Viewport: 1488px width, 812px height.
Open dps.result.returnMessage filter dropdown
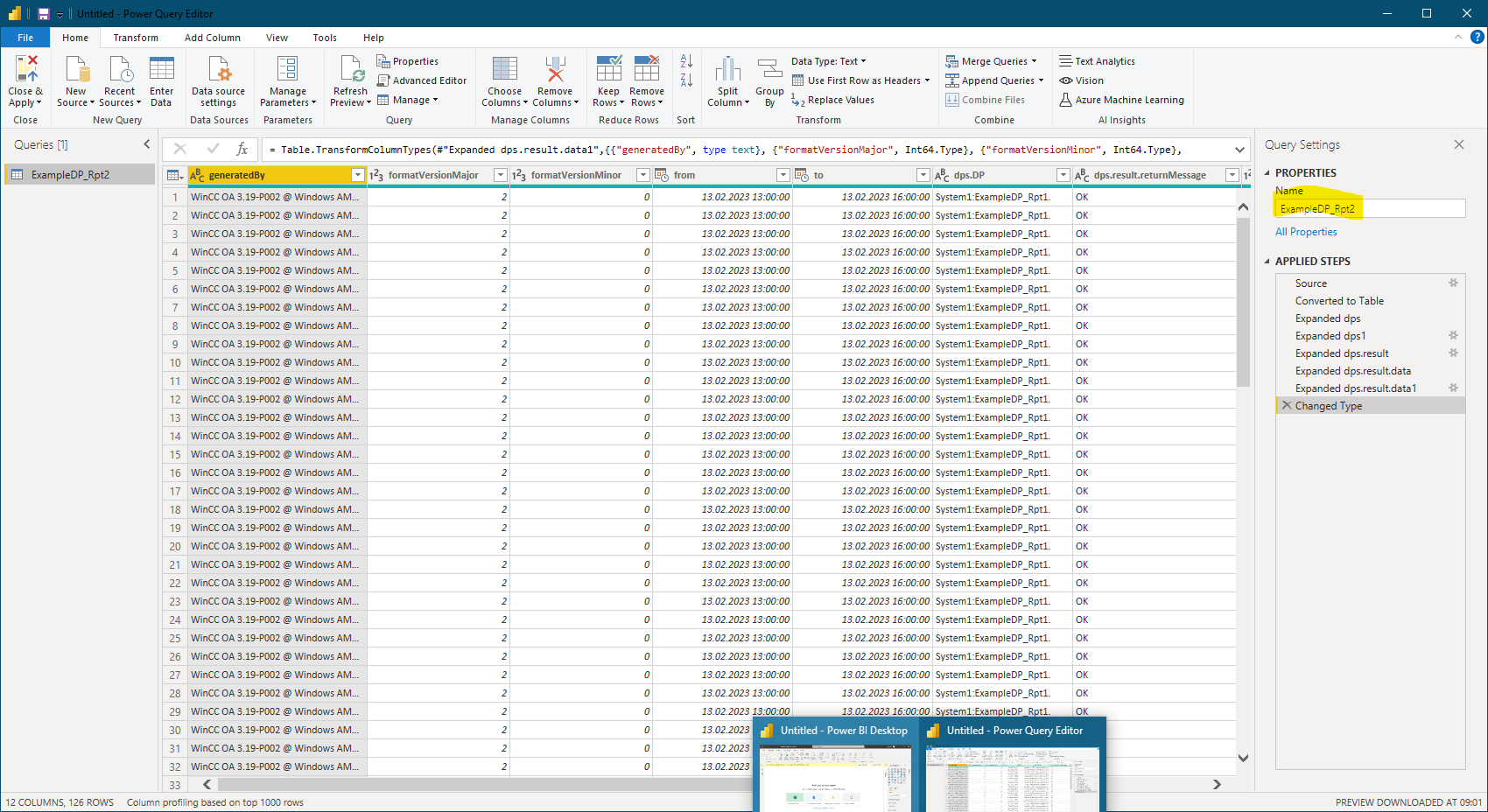tap(1232, 175)
